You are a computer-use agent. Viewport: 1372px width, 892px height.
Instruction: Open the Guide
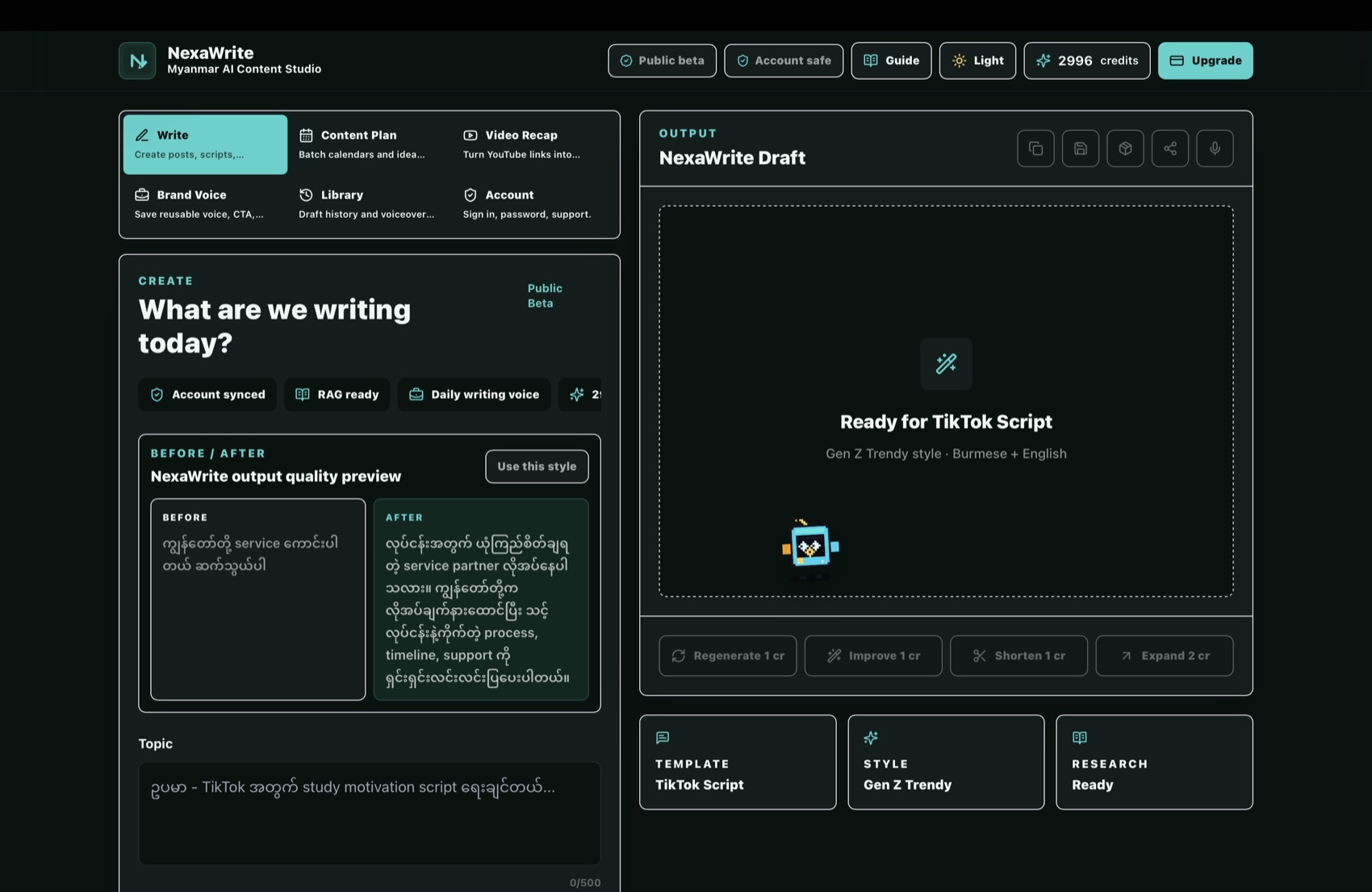[x=891, y=61]
